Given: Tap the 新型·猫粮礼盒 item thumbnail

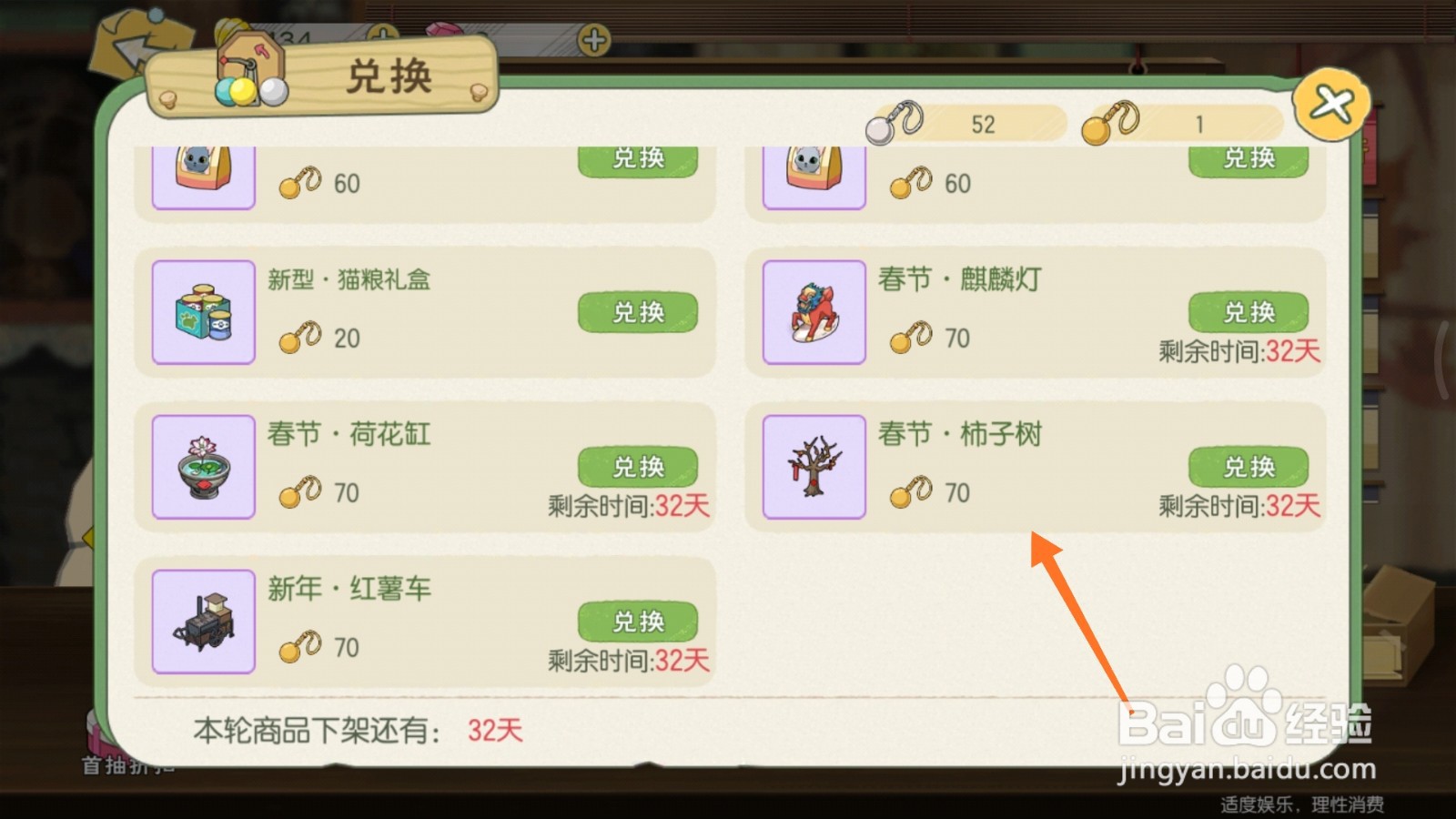Looking at the screenshot, I should (203, 312).
